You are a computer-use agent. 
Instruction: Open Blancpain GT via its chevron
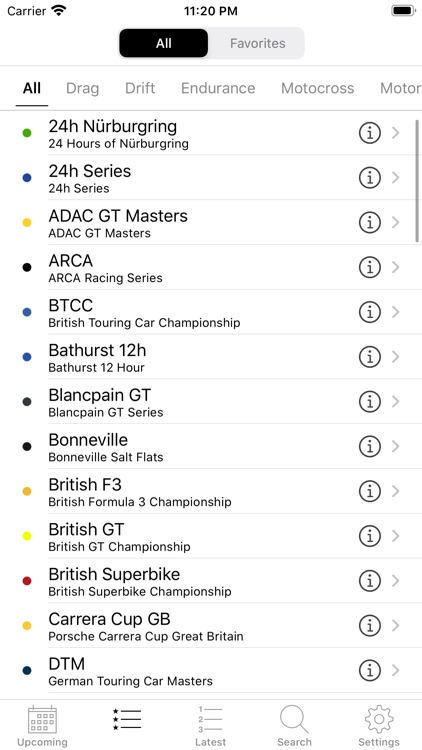pos(396,402)
